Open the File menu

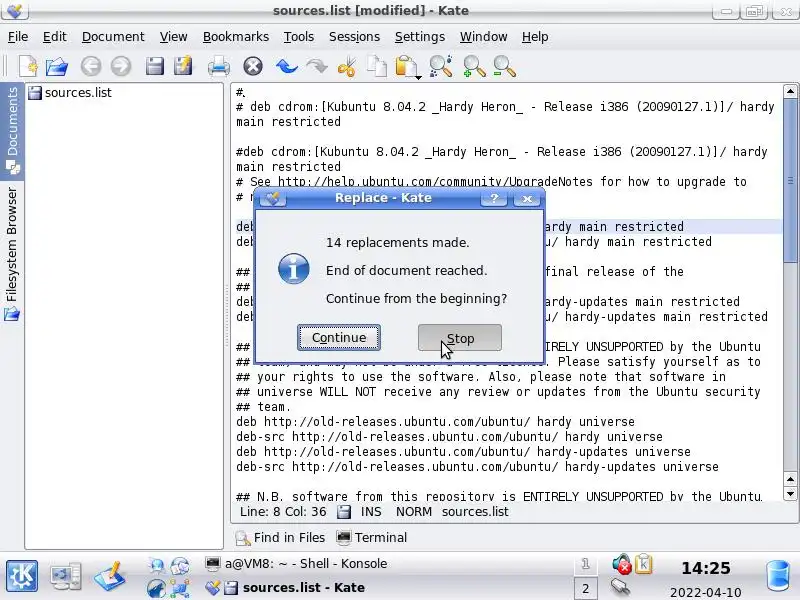coord(18,37)
